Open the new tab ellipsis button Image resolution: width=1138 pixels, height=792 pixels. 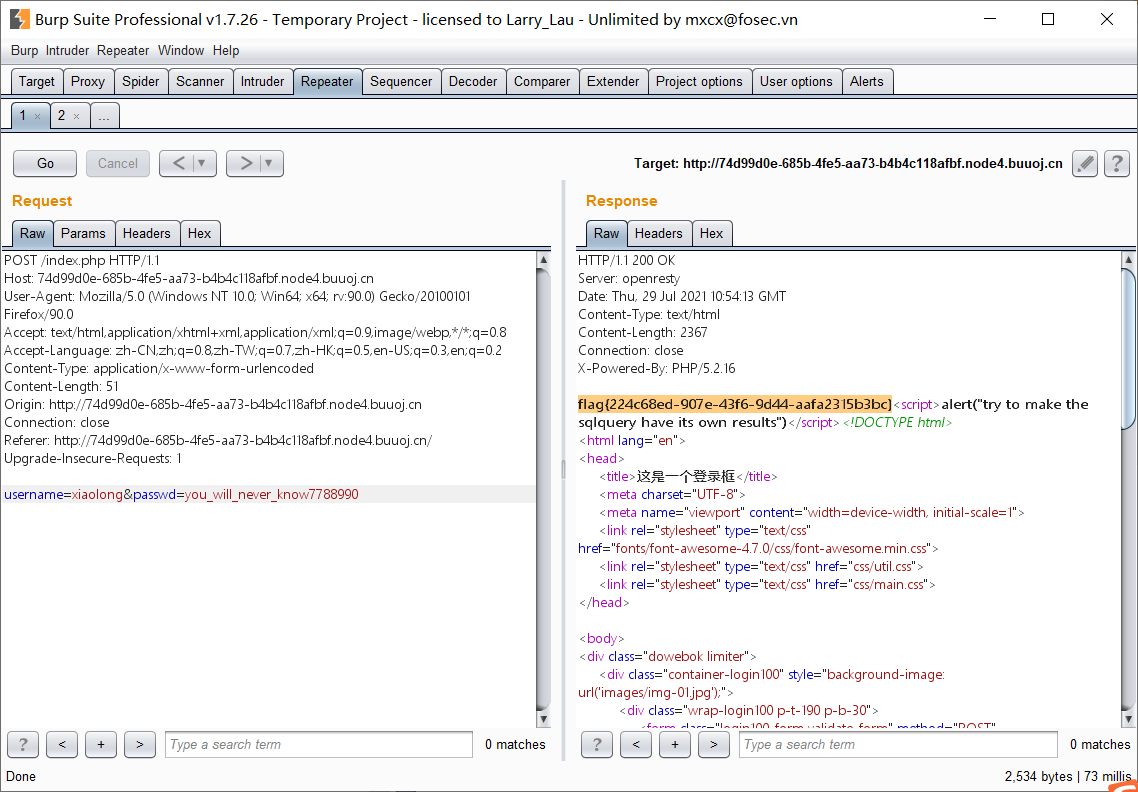[105, 115]
